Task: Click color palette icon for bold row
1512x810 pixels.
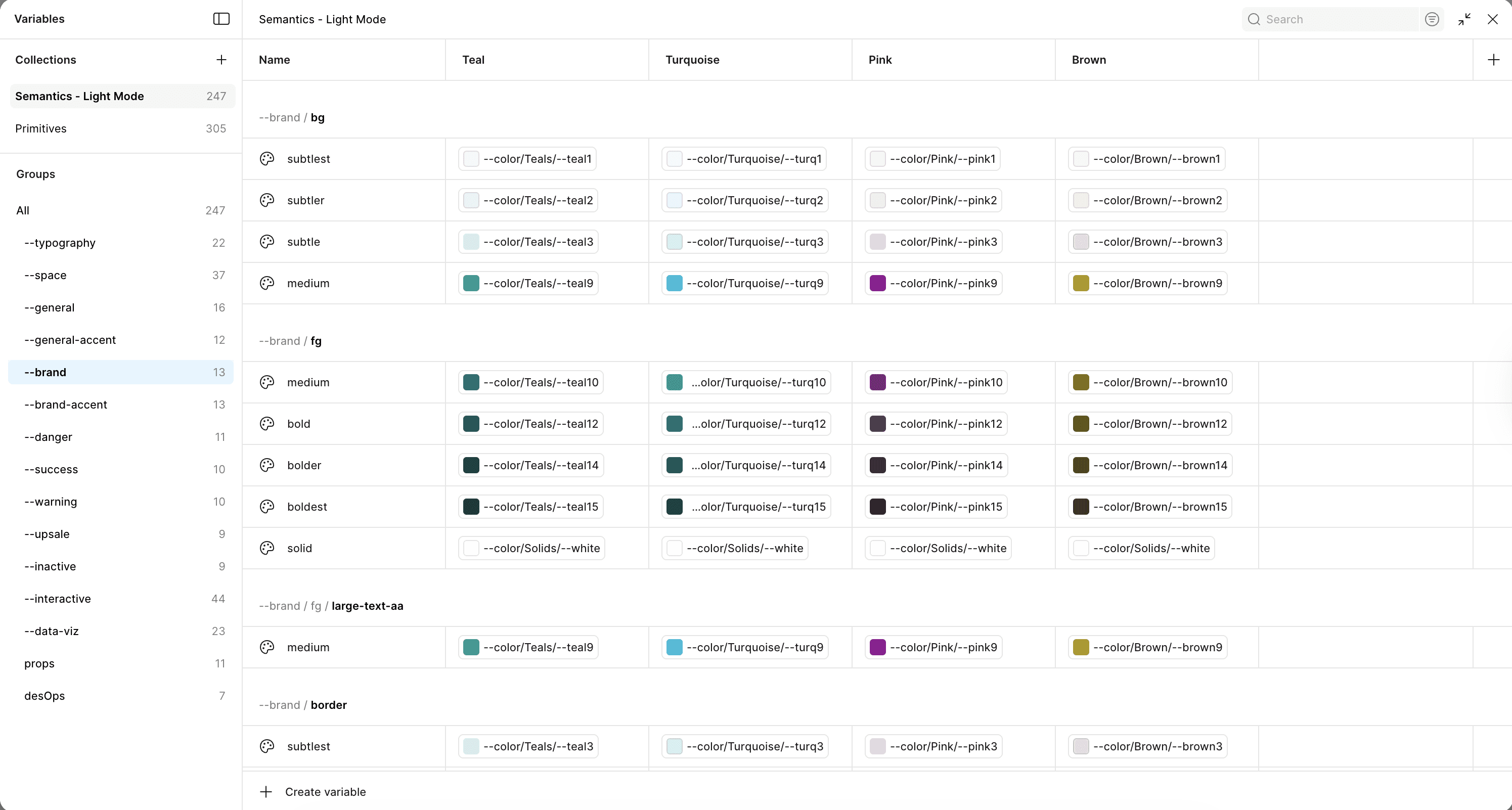Action: coord(267,424)
